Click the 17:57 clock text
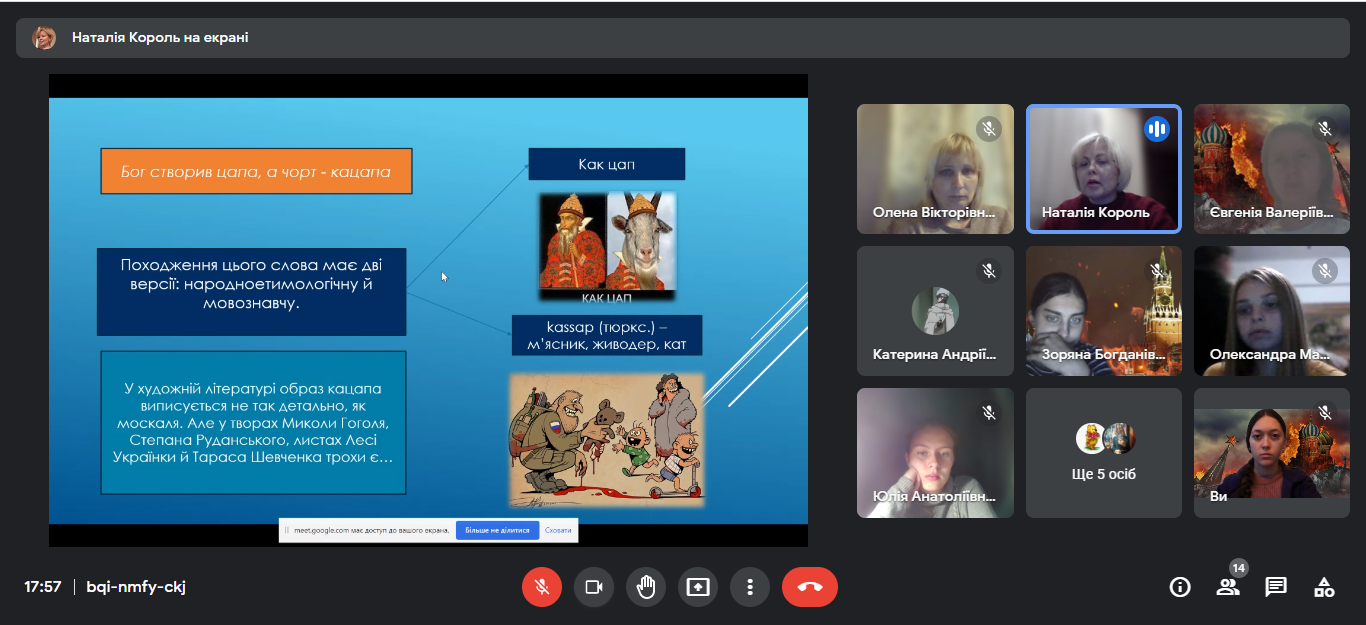 coord(43,587)
